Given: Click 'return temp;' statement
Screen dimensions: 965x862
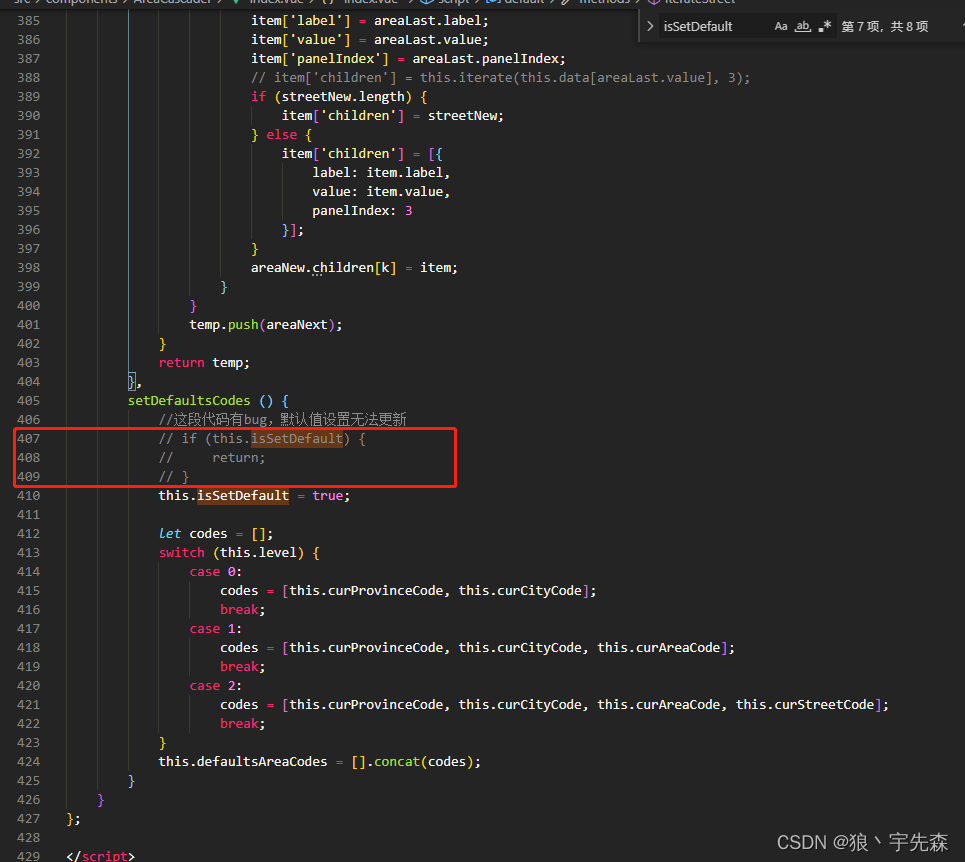Looking at the screenshot, I should click(x=204, y=362).
